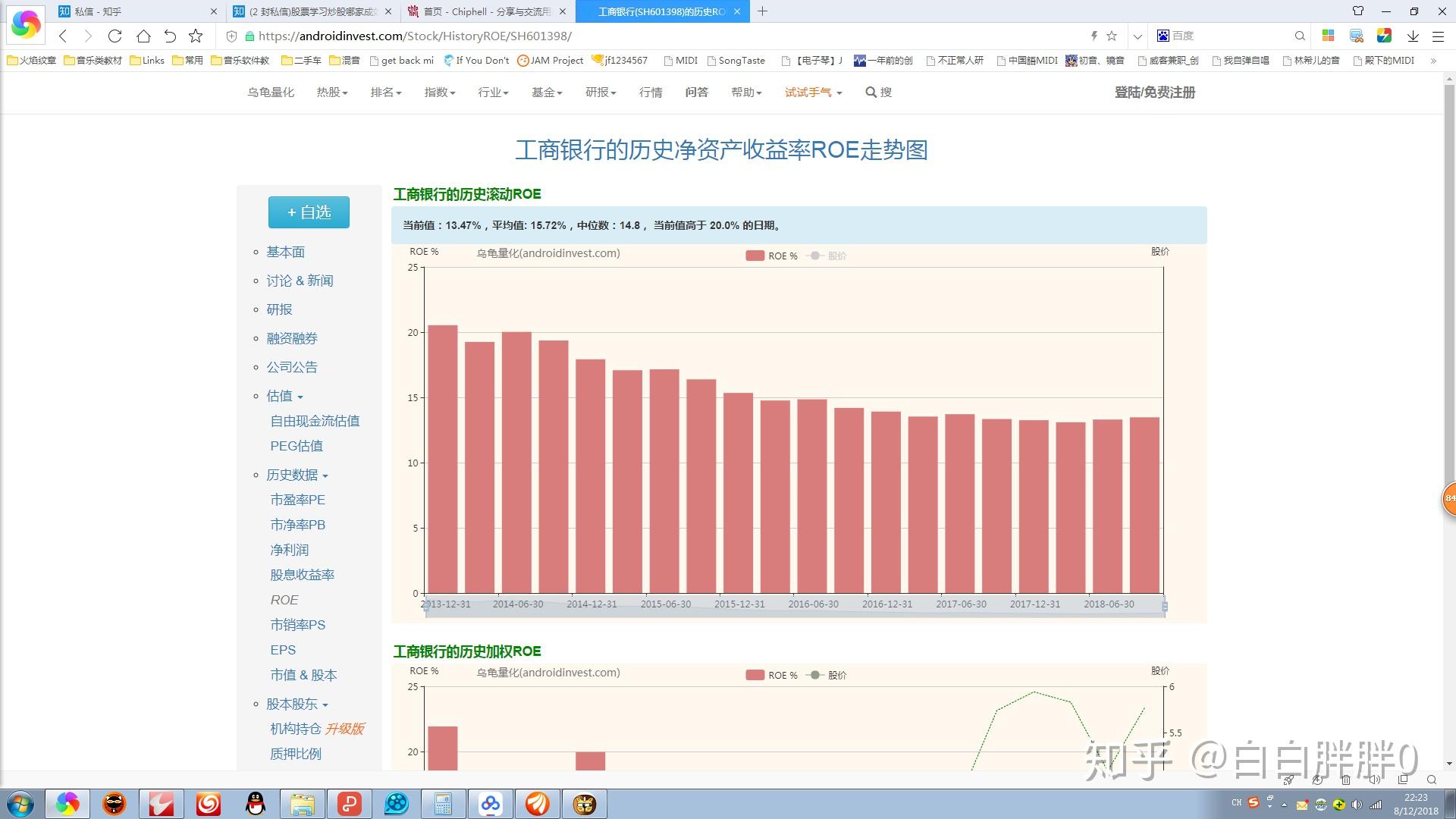Open 问答 in top navigation
The width and height of the screenshot is (1456, 819).
[696, 93]
